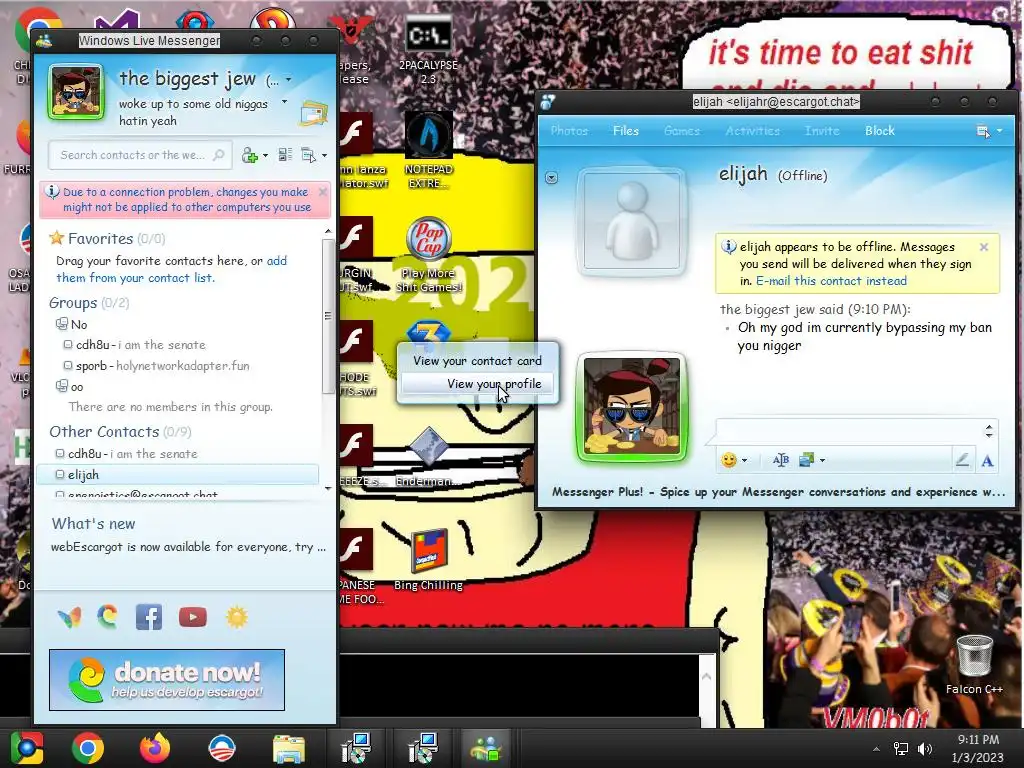Viewport: 1024px width, 768px height.
Task: Click the chat message input box
Action: point(848,430)
